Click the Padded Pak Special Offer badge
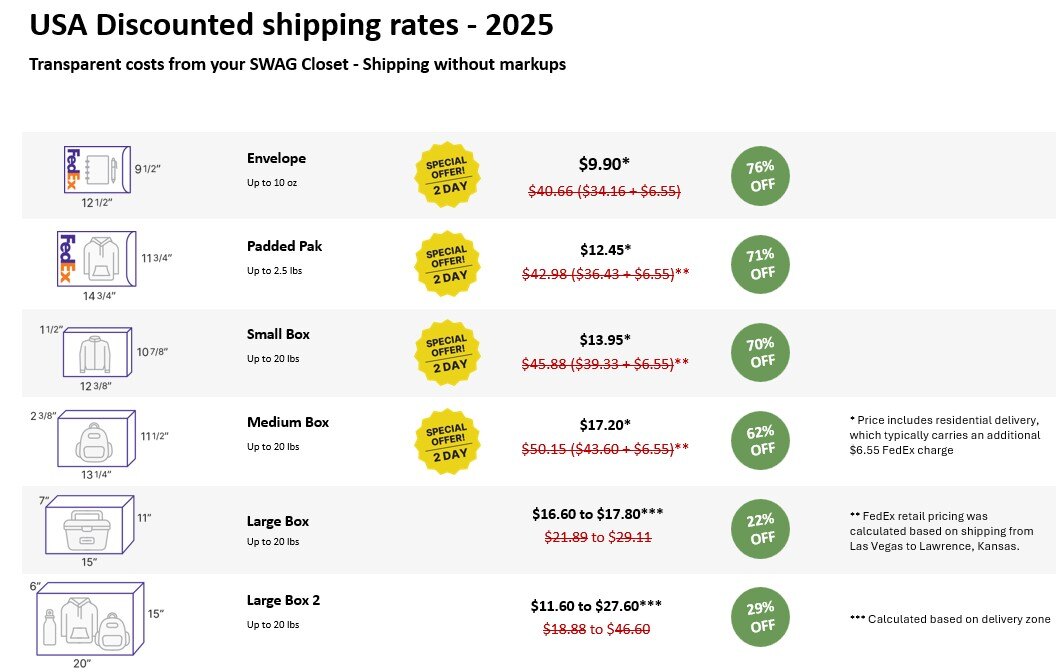 [447, 263]
